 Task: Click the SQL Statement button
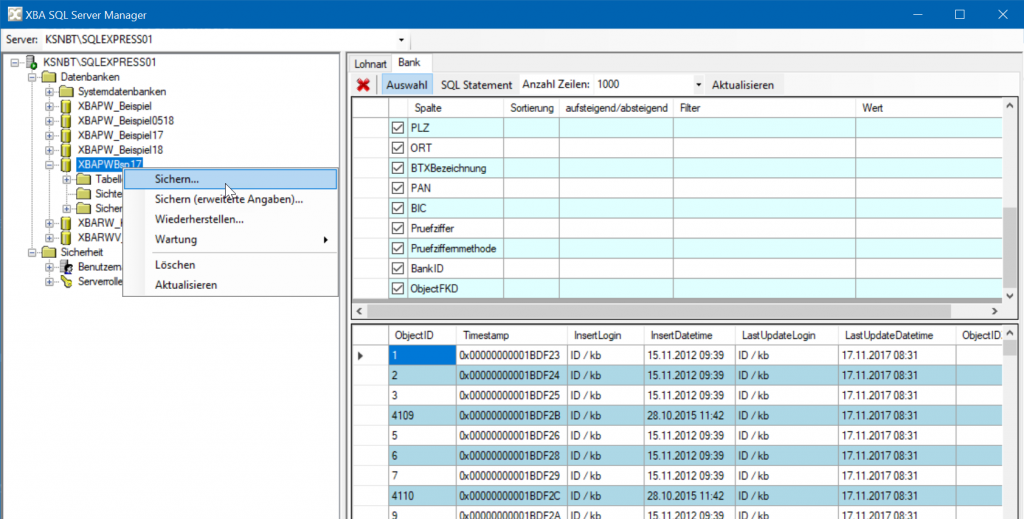click(476, 85)
